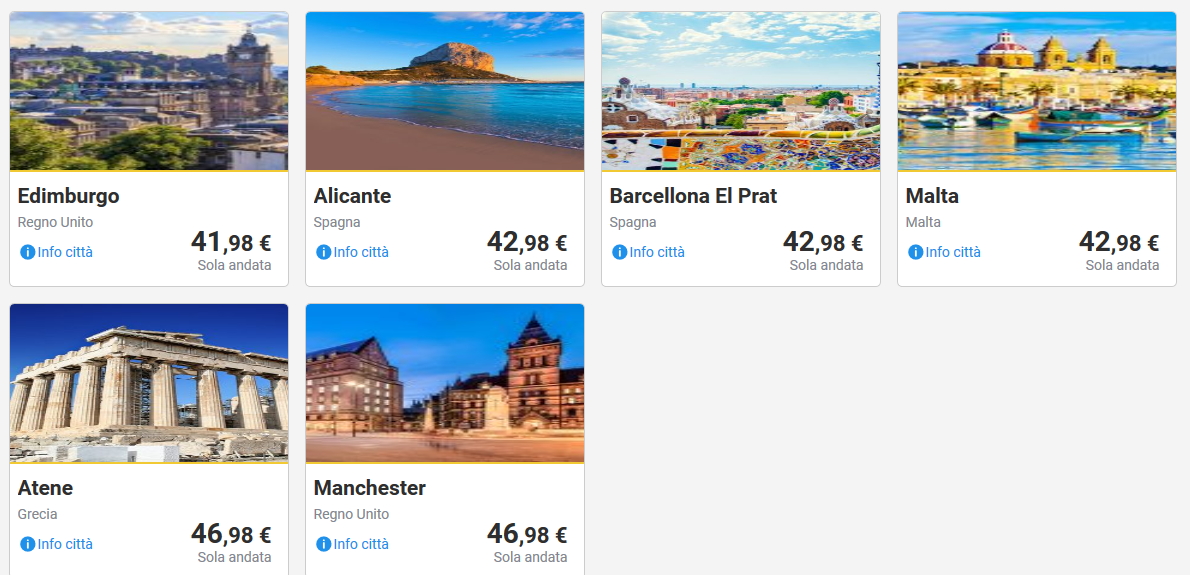Click the info icon on Alicante card
The image size is (1190, 575).
pos(324,252)
